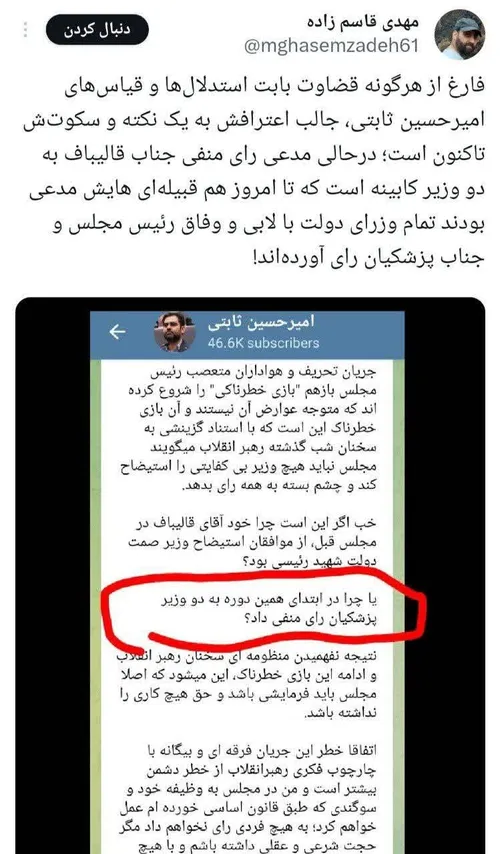This screenshot has width=500, height=854.
Task: Click the blue Telegram channel header bar
Action: [x=248, y=335]
